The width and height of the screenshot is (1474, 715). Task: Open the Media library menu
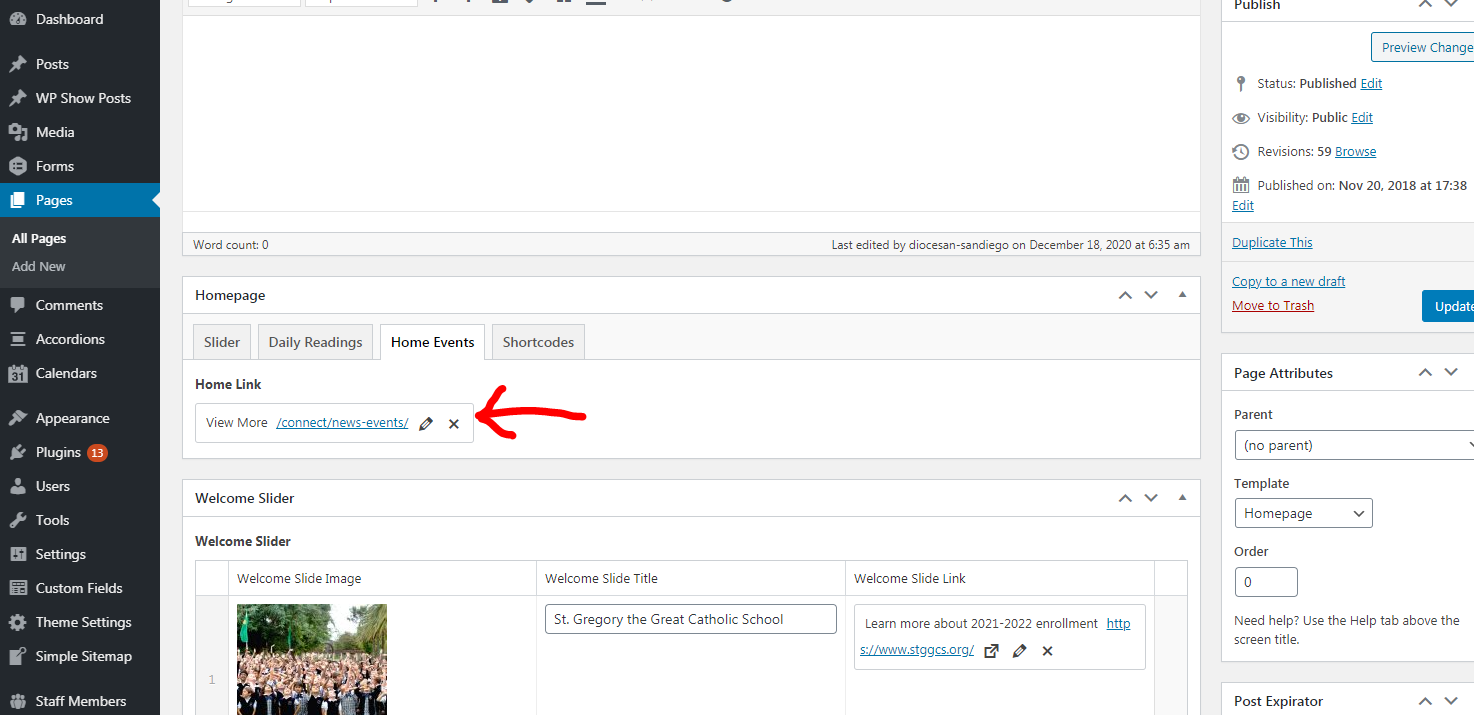click(x=55, y=132)
